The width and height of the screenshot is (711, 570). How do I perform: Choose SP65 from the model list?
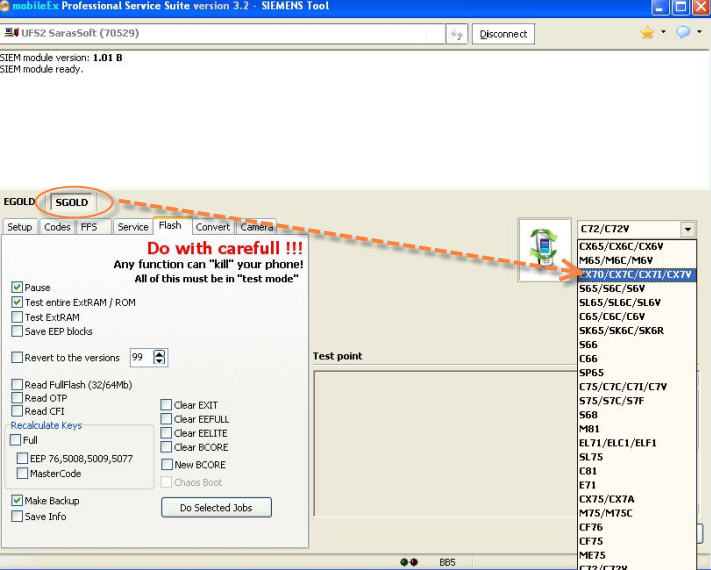click(637, 373)
